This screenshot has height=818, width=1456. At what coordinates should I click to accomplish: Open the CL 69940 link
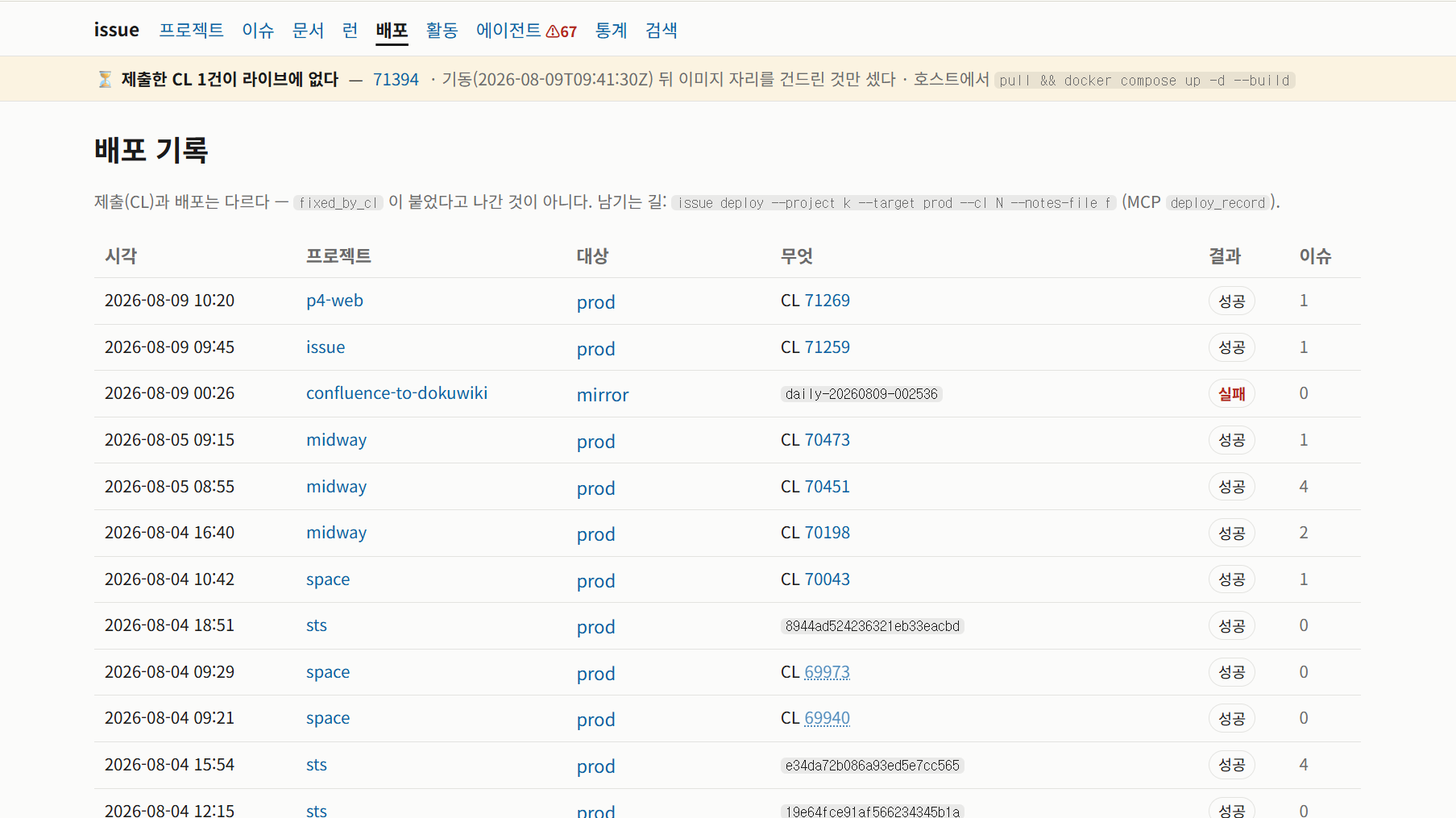pyautogui.click(x=827, y=718)
